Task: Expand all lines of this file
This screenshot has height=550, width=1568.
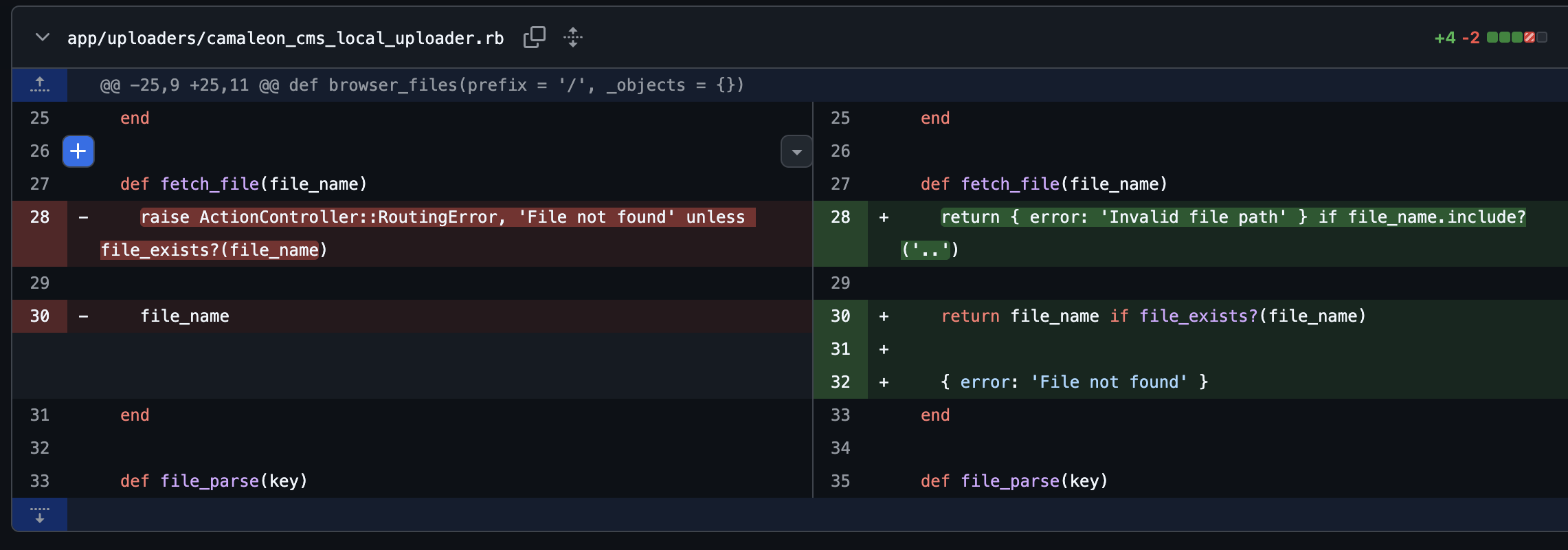Action: coord(573,37)
